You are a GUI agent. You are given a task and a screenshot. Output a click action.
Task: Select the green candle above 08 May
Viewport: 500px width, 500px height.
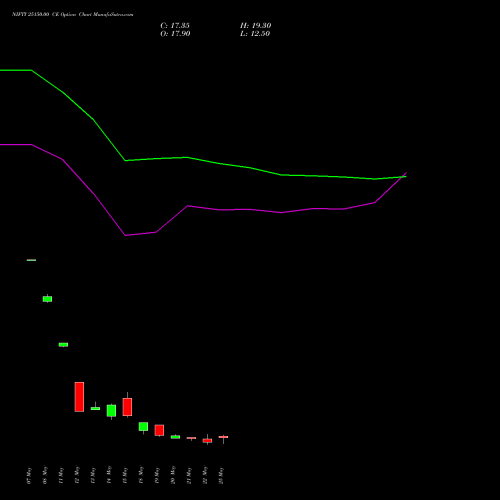(47, 299)
